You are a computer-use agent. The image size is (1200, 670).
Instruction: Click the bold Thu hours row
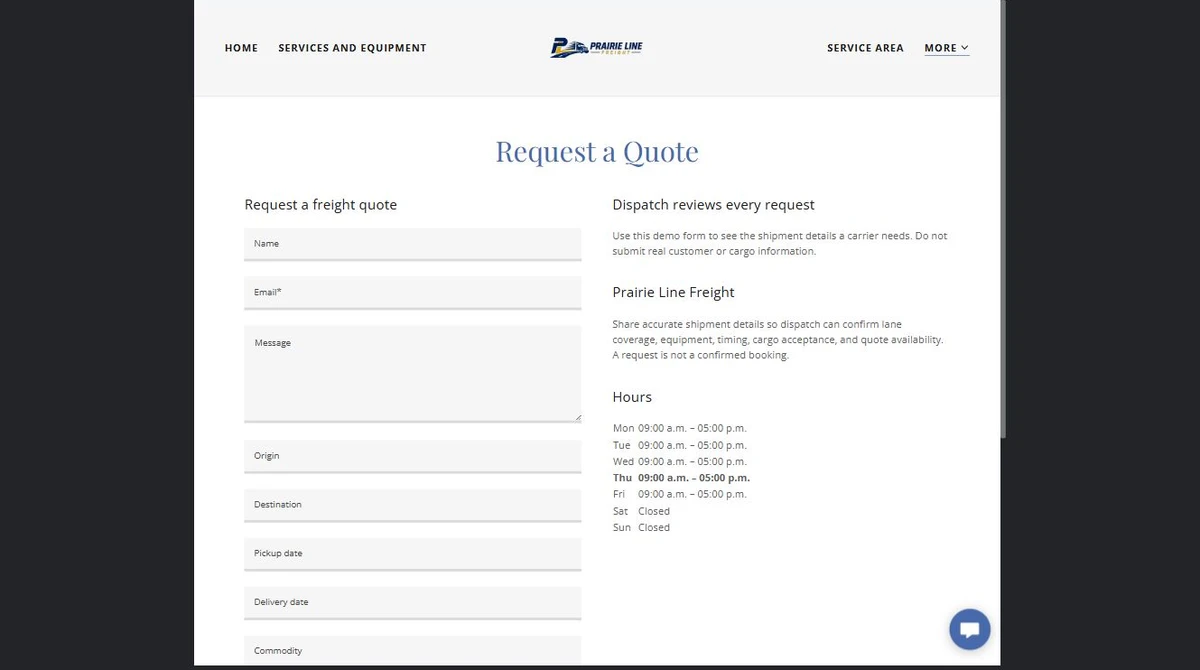681,478
